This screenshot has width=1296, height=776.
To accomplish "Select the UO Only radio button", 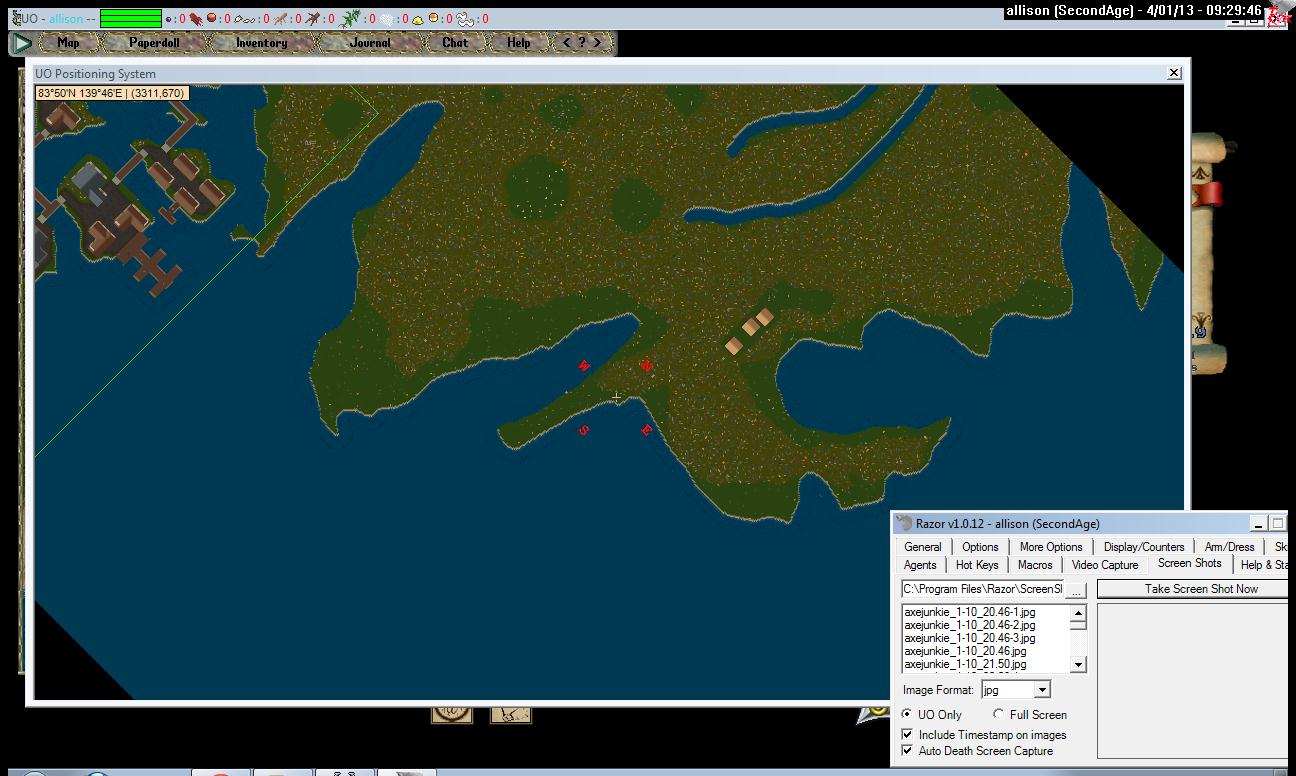I will click(907, 715).
